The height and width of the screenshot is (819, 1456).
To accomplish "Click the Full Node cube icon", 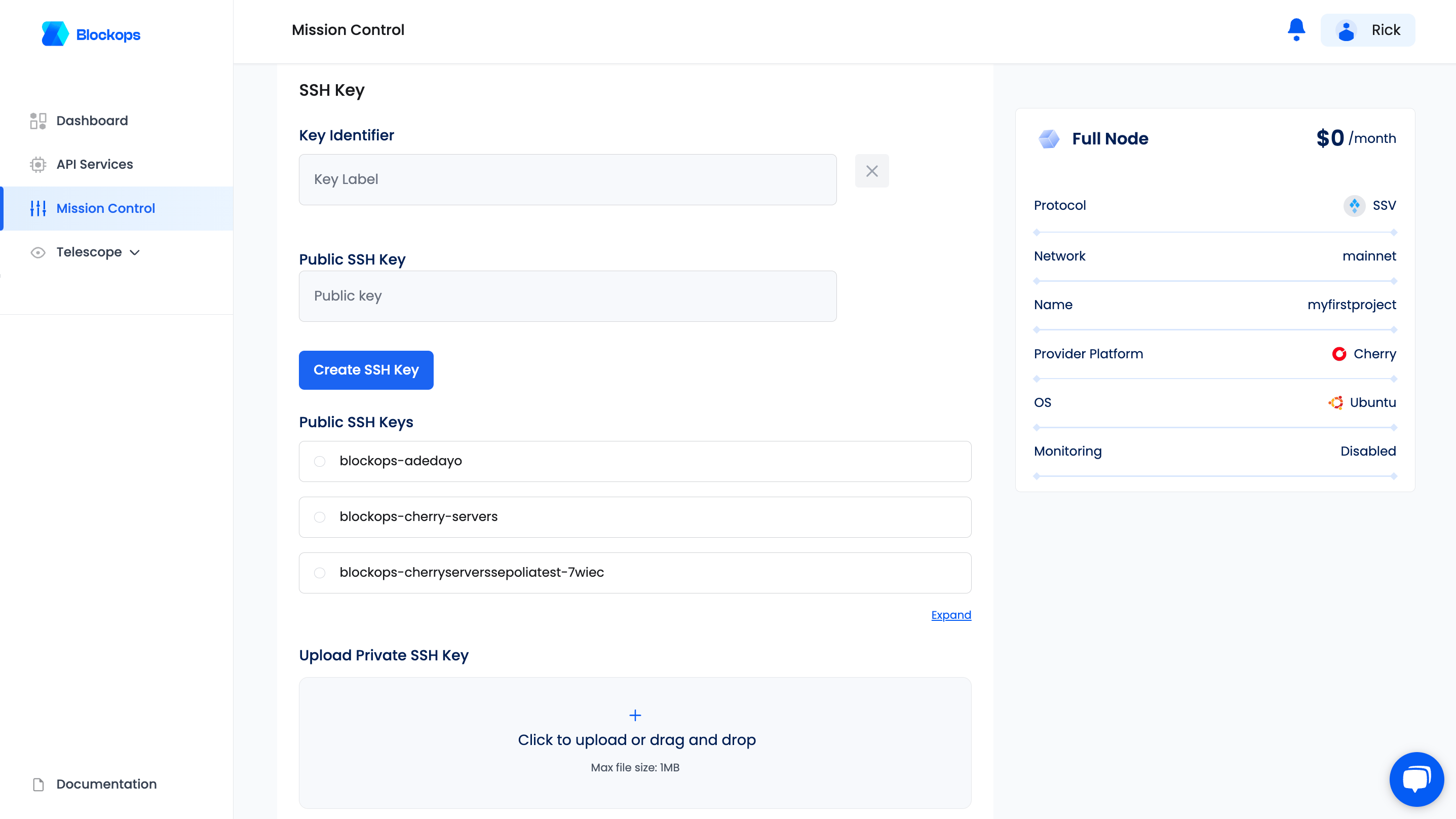I will click(1049, 138).
